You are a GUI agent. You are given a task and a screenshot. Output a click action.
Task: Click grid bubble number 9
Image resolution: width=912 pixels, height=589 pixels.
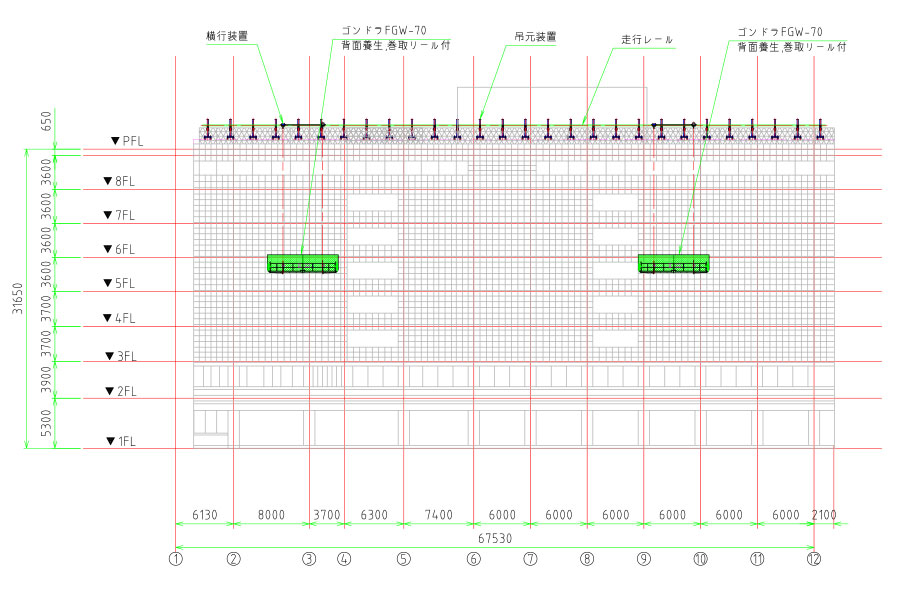point(644,559)
